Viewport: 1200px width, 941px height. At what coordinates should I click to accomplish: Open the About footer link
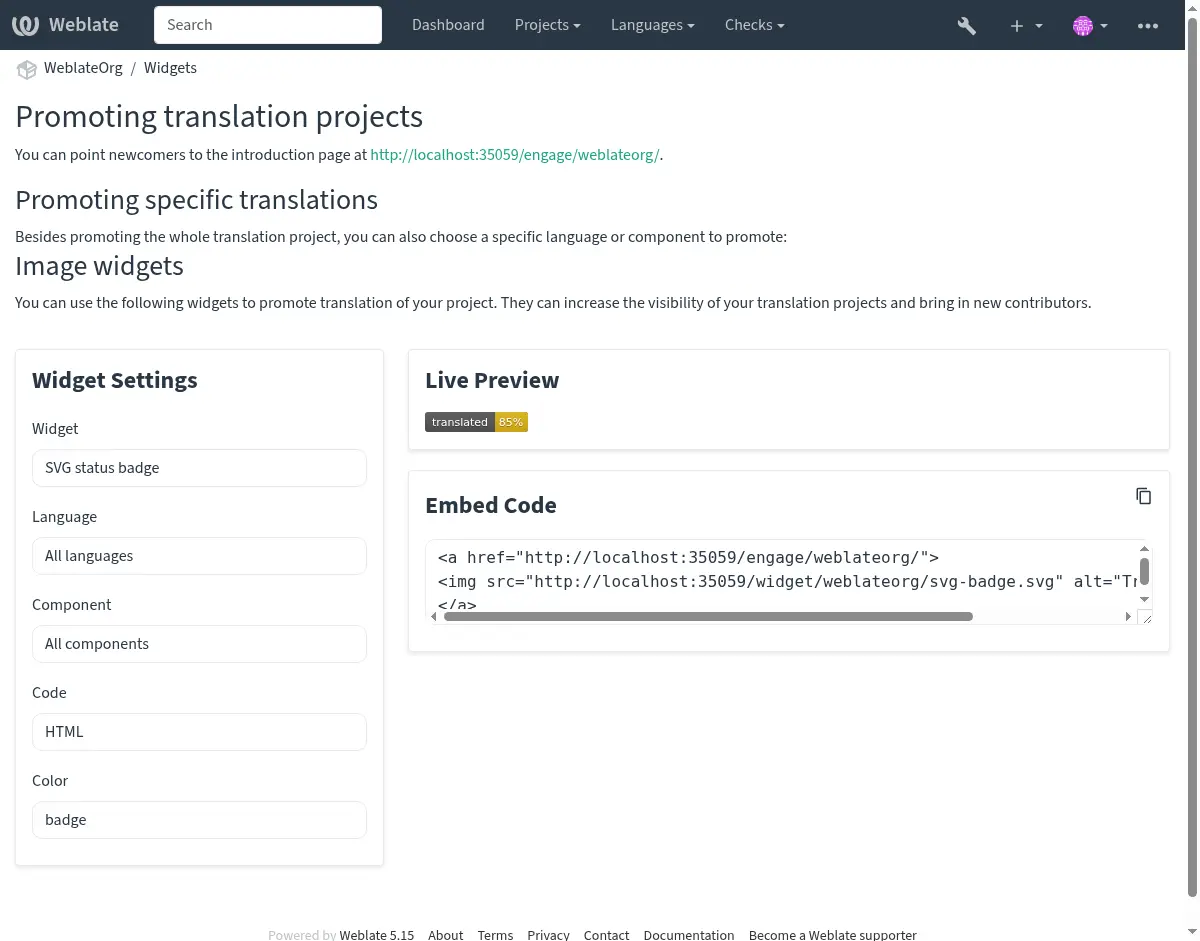446,935
